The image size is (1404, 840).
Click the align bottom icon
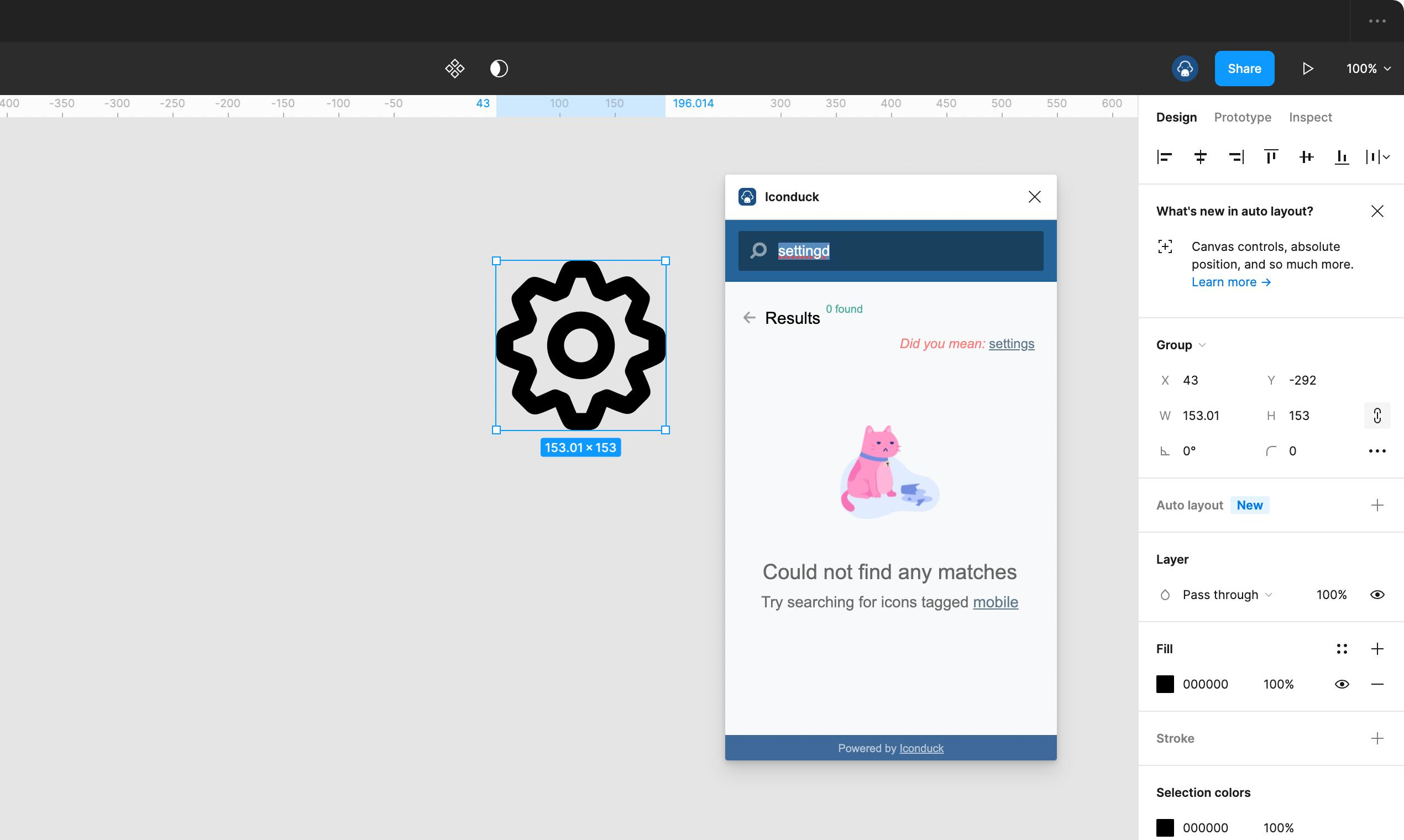(1342, 157)
